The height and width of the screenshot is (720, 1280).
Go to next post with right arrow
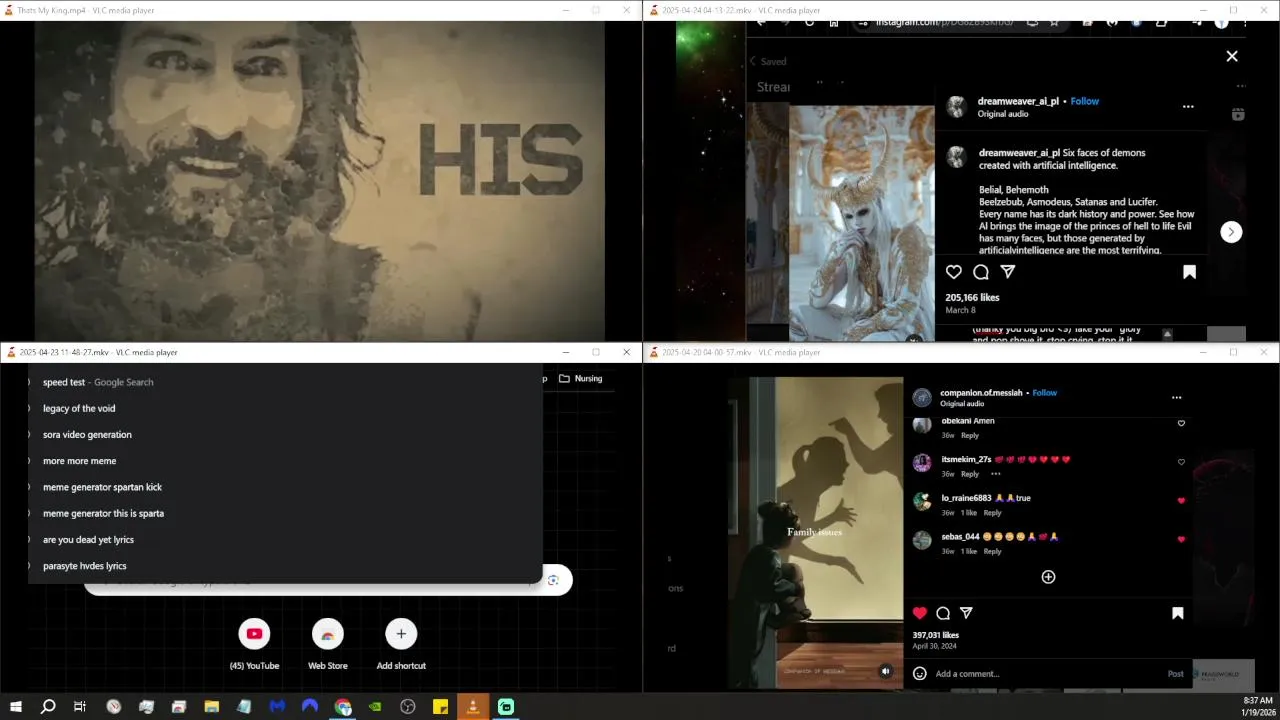click(x=1231, y=232)
